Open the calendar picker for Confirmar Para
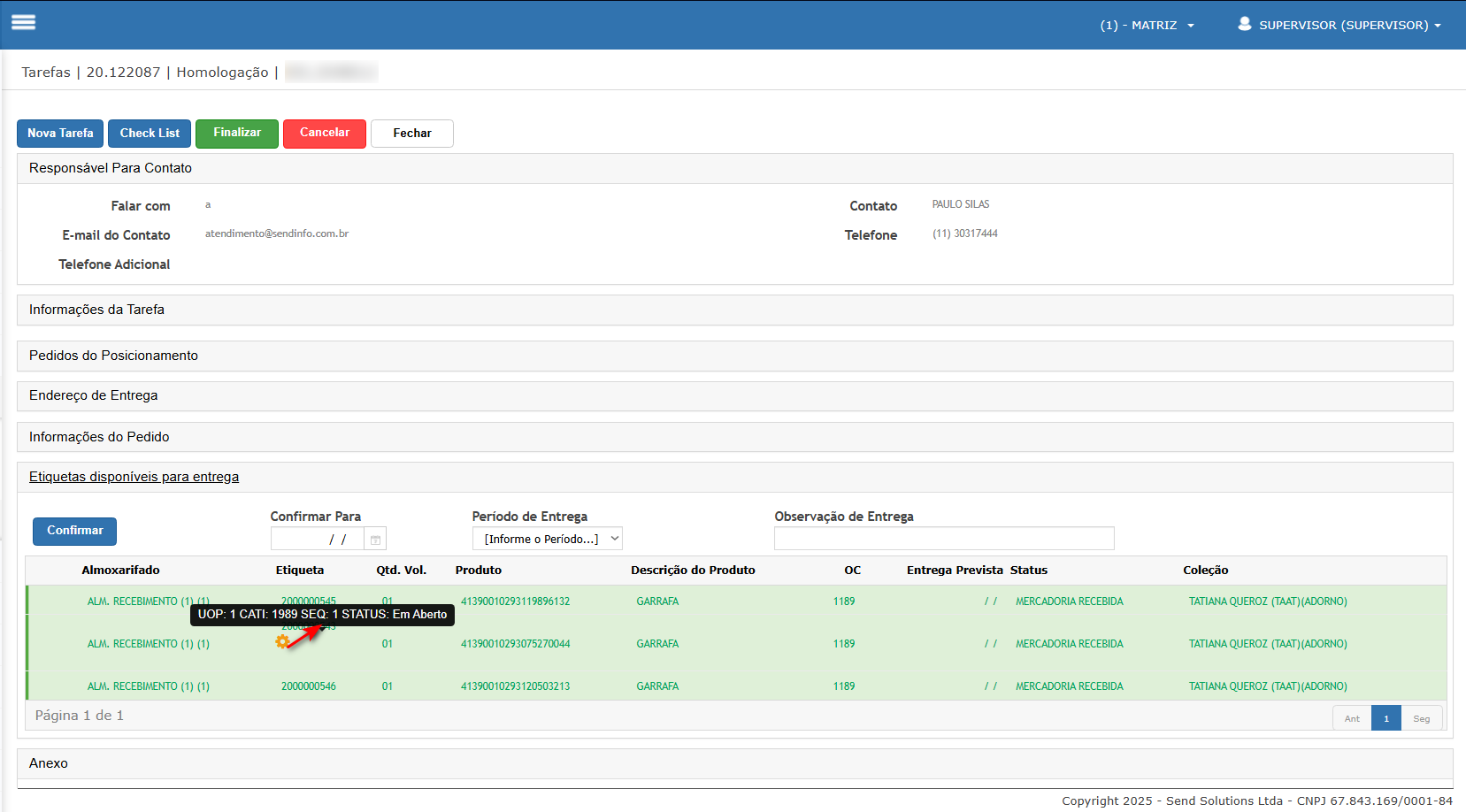This screenshot has width=1466, height=812. point(375,540)
